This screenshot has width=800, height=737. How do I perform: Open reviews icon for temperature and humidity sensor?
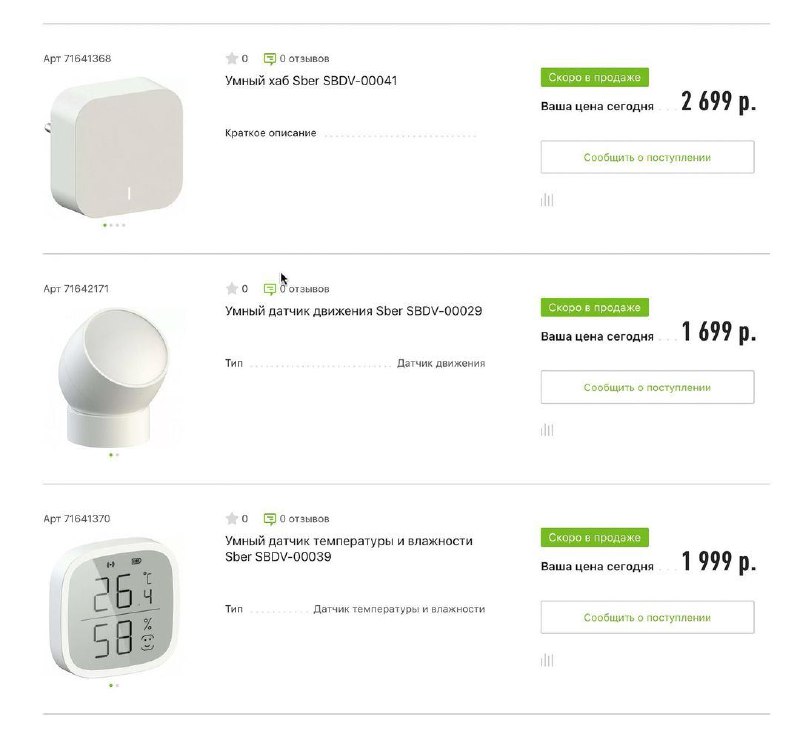tap(269, 519)
